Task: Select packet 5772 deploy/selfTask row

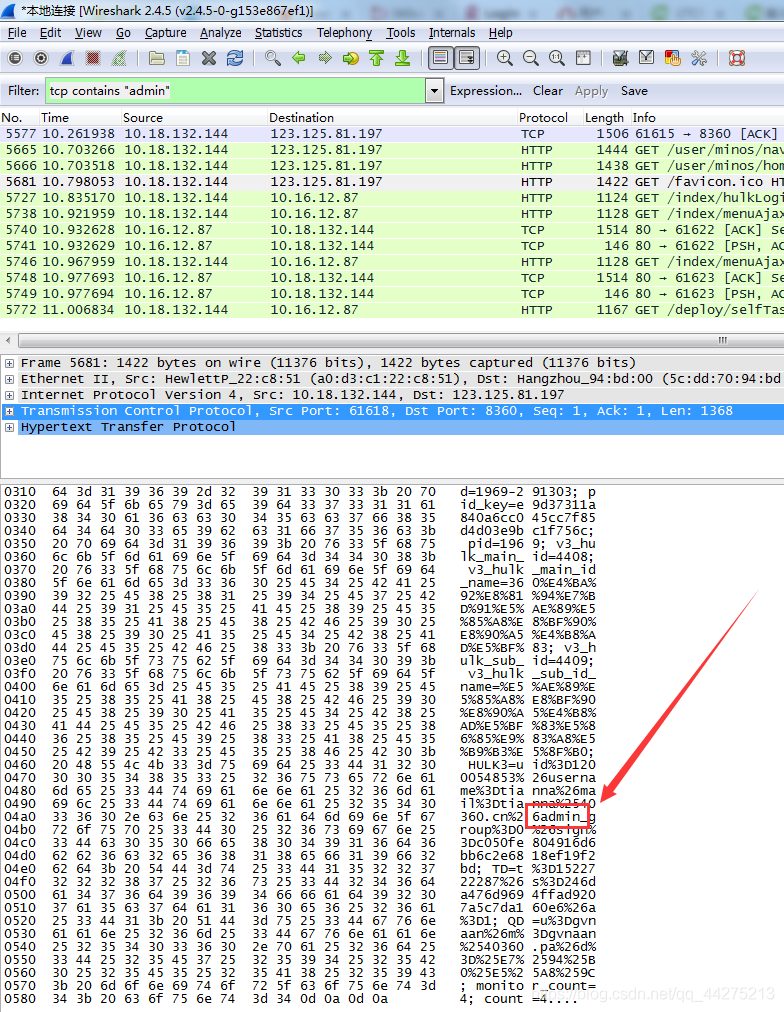Action: click(x=392, y=310)
